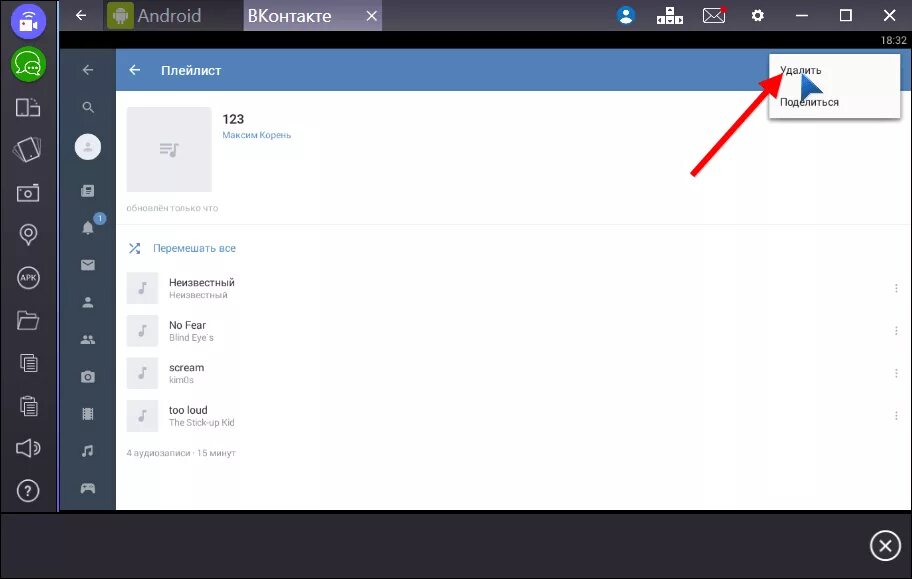Open BlueStacks keyboard controls icon
Viewport: 912px width, 579px height.
(669, 16)
